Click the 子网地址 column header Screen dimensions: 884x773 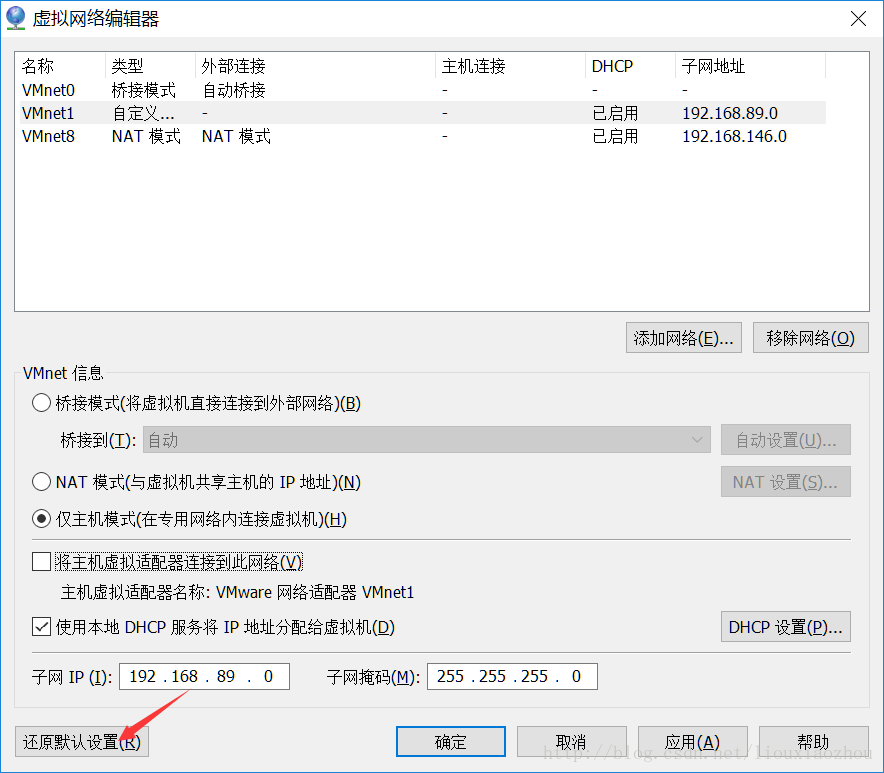(750, 66)
